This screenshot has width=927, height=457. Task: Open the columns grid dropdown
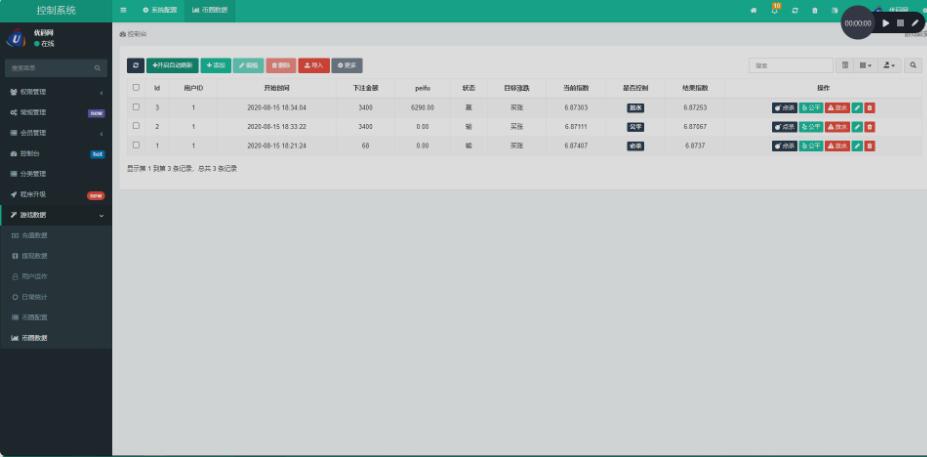(x=865, y=65)
